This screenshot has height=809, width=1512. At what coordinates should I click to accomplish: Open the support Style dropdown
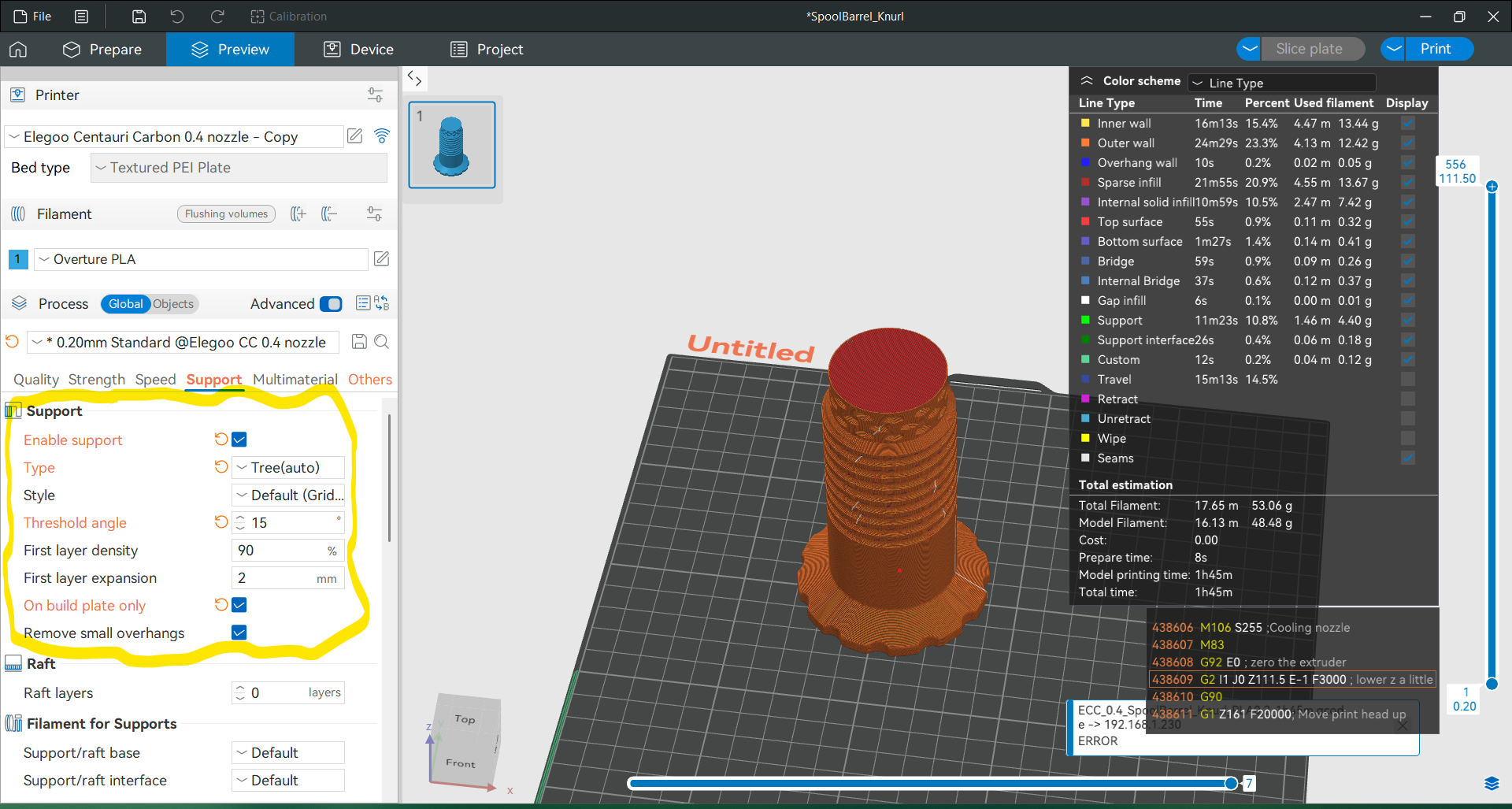[288, 495]
